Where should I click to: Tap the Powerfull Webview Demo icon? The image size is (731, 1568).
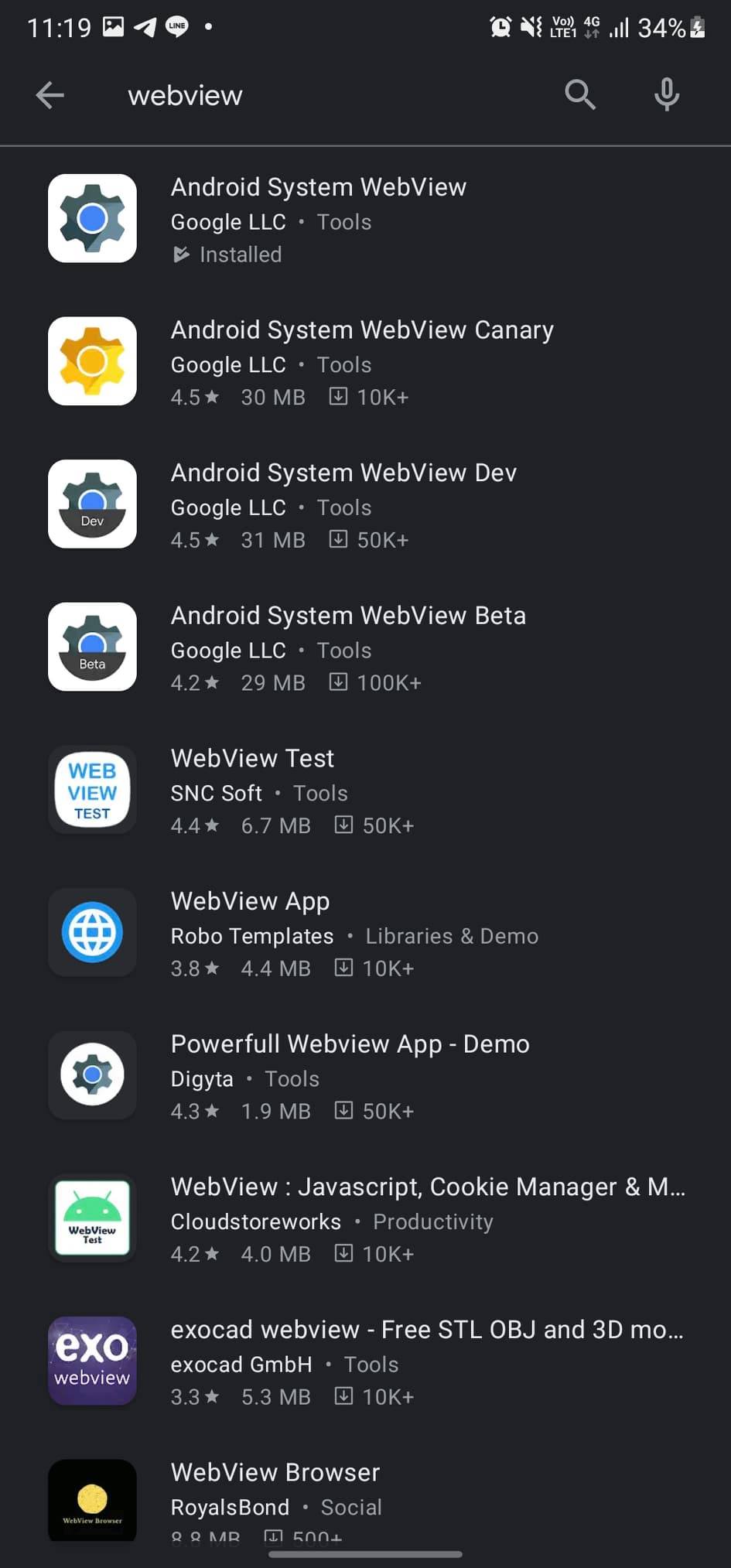click(x=92, y=1075)
